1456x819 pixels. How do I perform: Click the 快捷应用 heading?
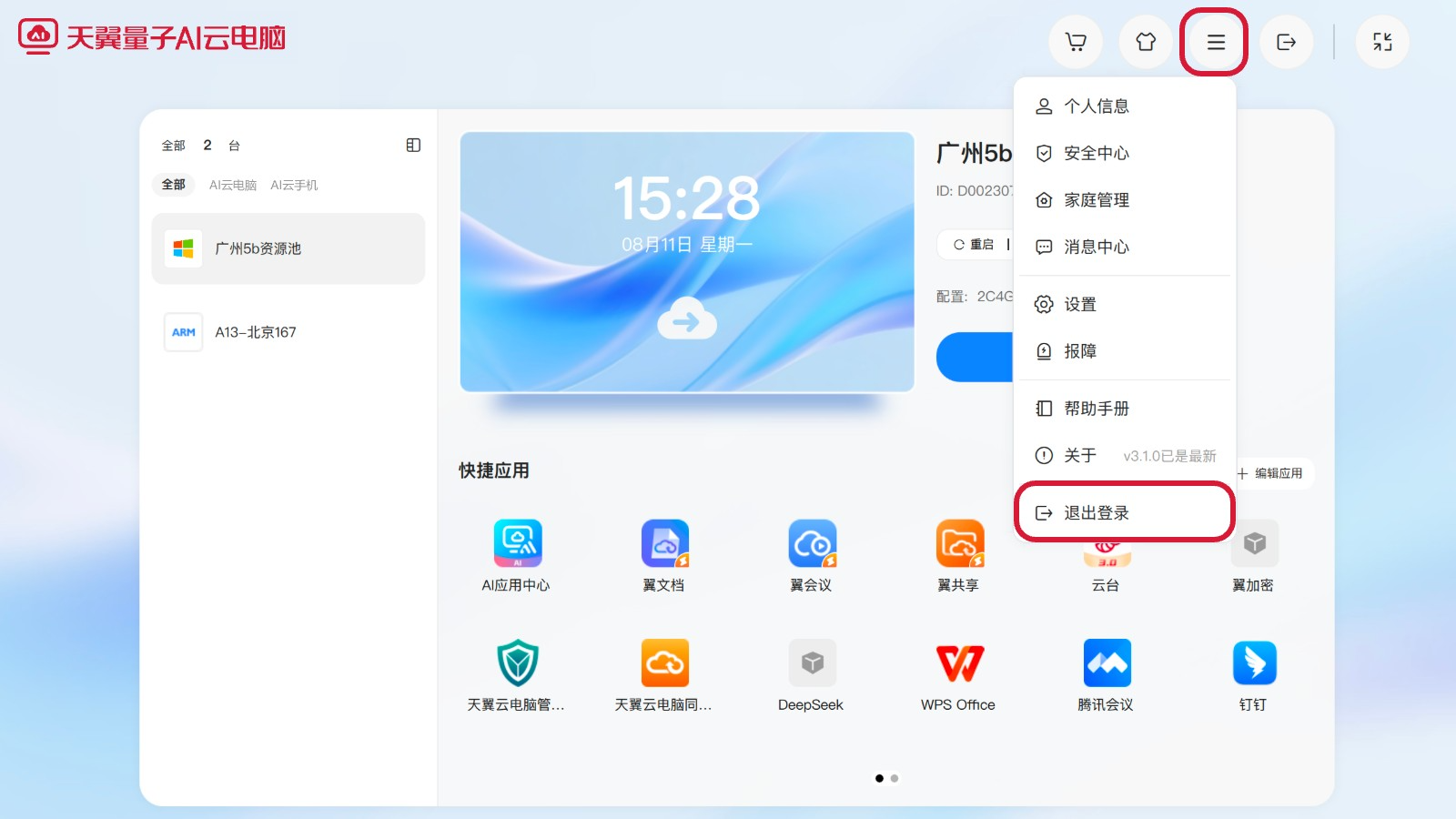point(494,470)
